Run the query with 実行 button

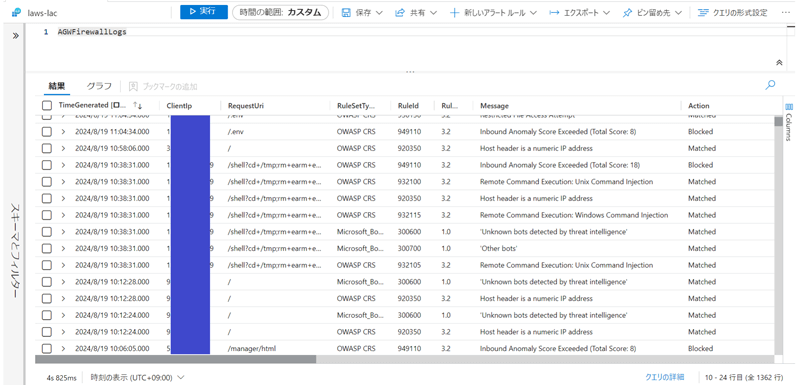(204, 12)
